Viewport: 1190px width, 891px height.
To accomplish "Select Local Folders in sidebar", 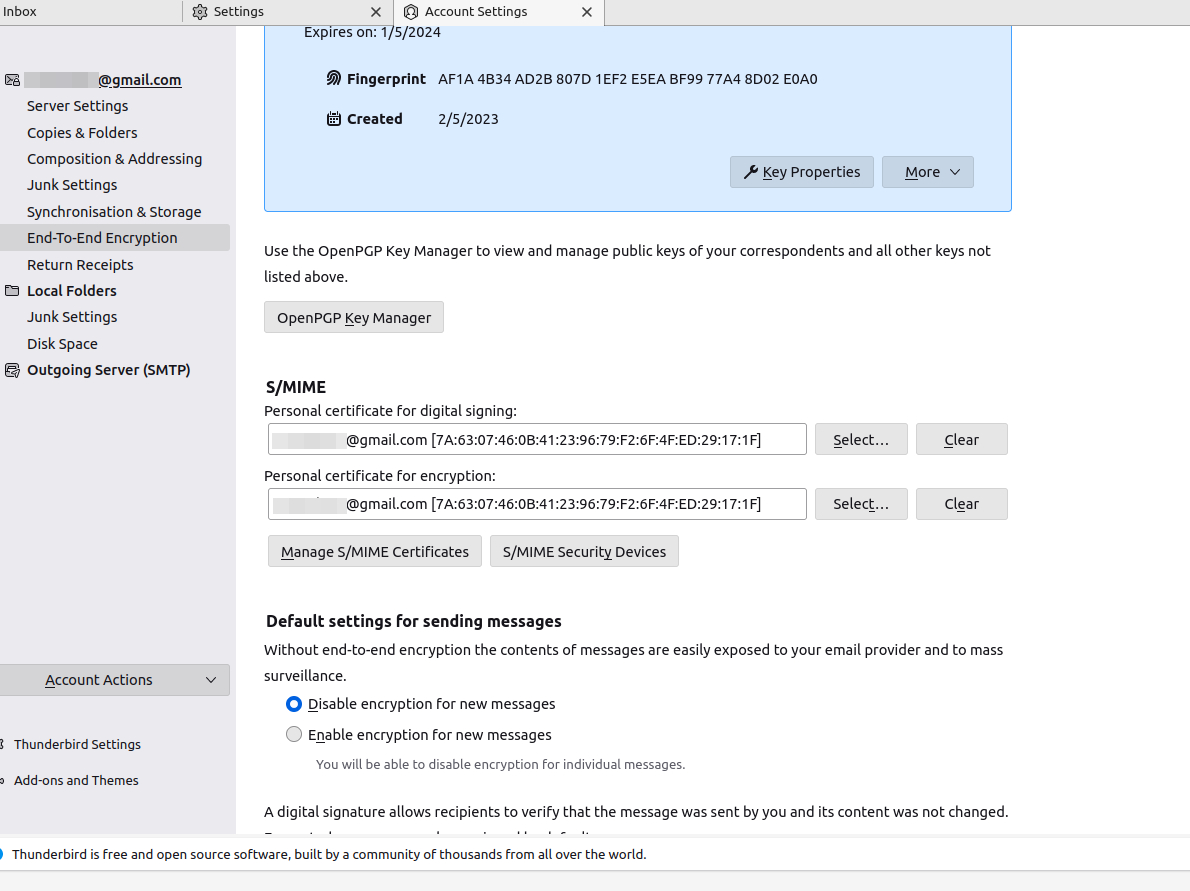I will click(71, 291).
